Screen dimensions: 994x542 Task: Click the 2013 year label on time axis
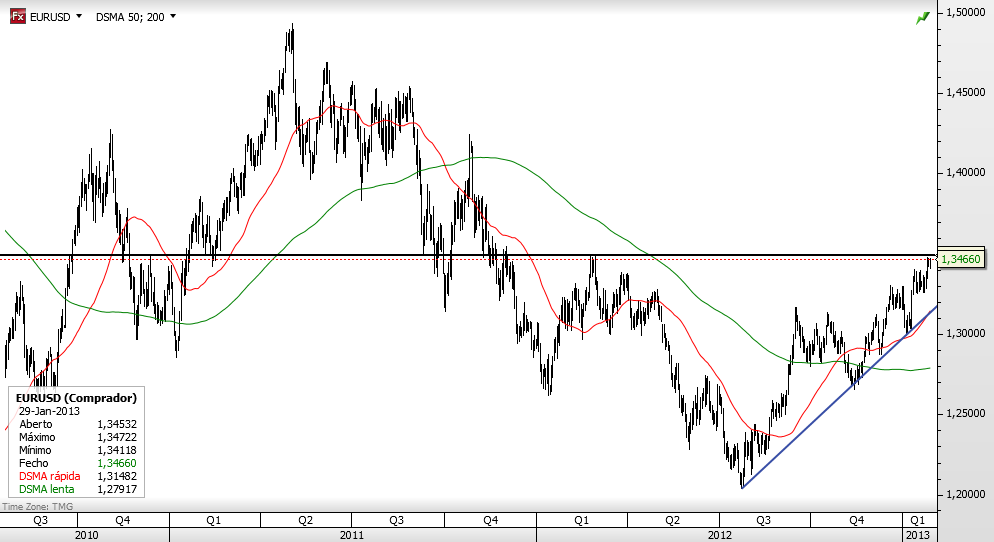coord(917,535)
